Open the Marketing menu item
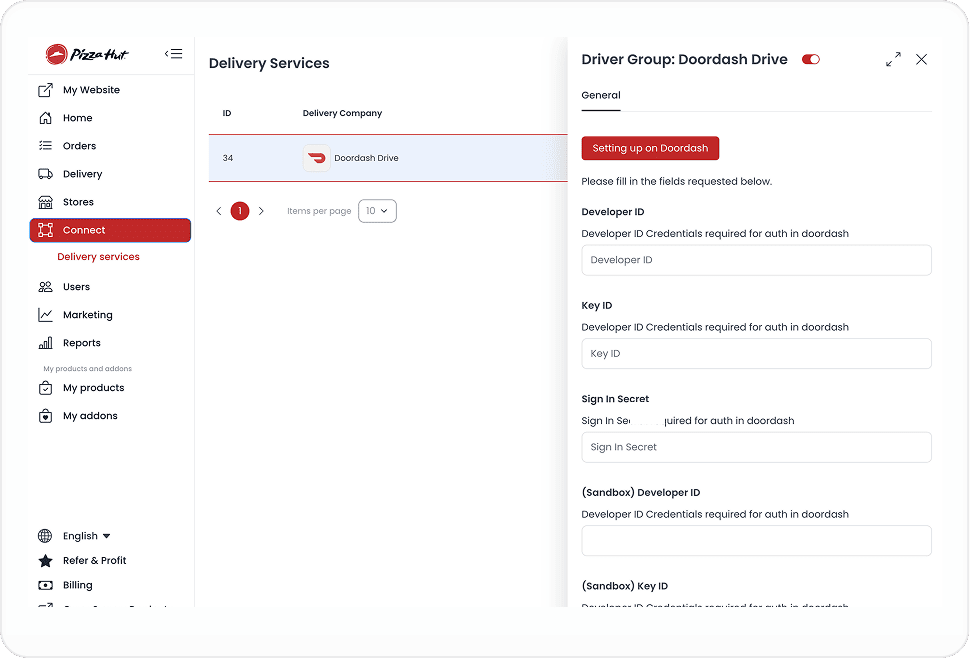970x658 pixels. pos(88,315)
